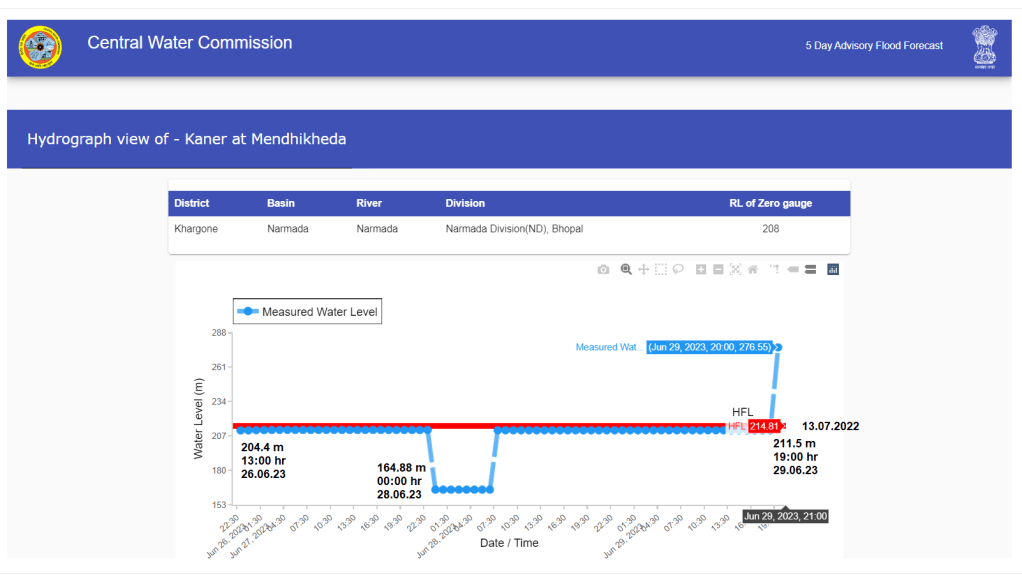
Task: Reset axes with the home icon
Action: (x=752, y=269)
